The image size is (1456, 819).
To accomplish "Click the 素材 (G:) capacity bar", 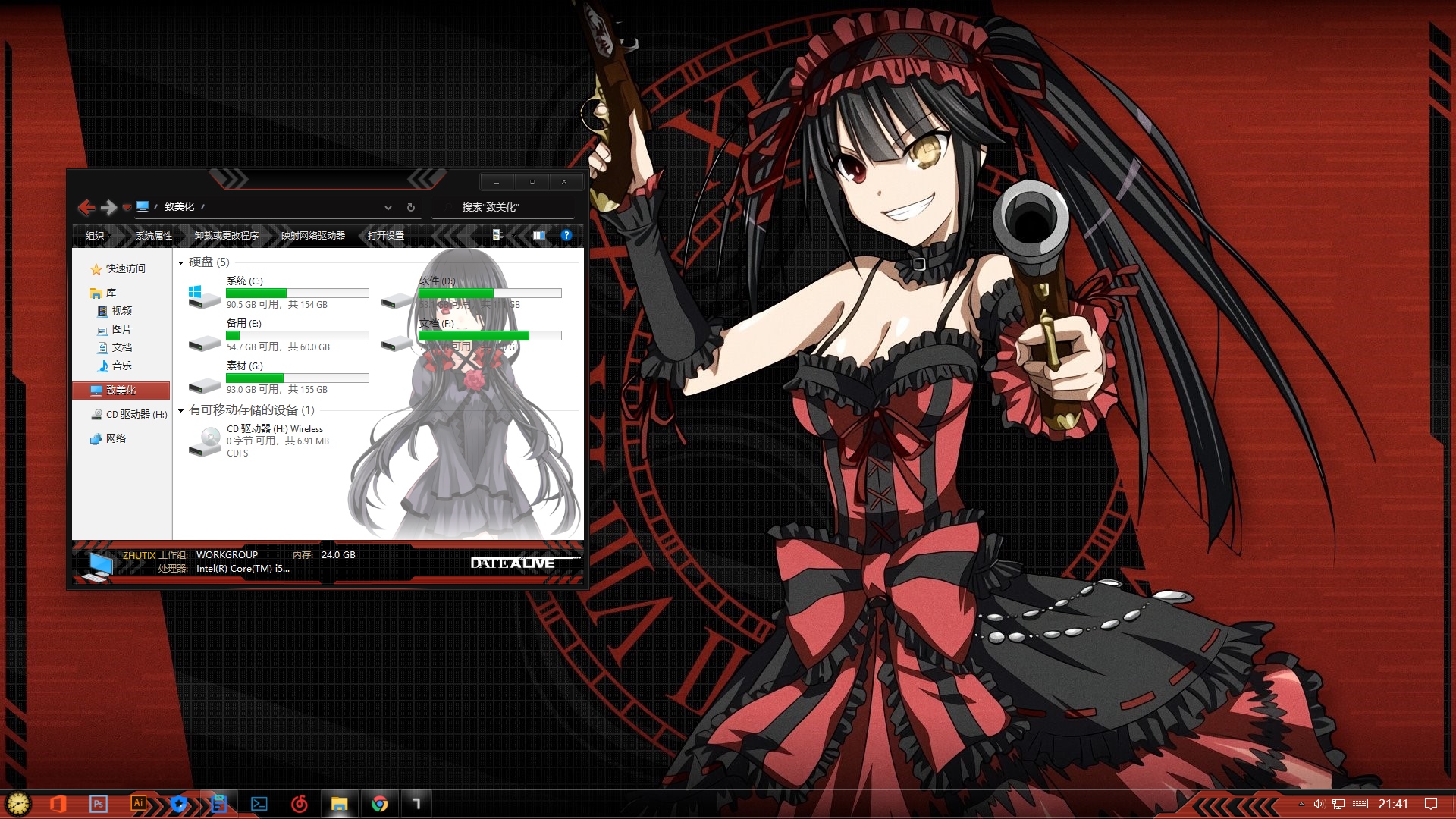I will tap(297, 378).
